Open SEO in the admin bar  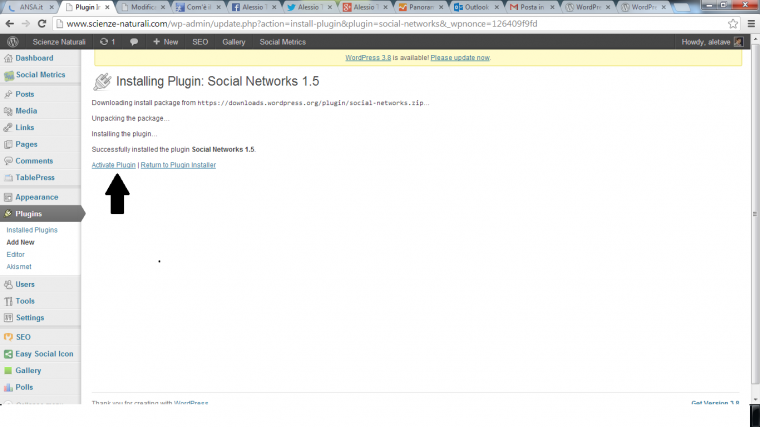point(200,42)
